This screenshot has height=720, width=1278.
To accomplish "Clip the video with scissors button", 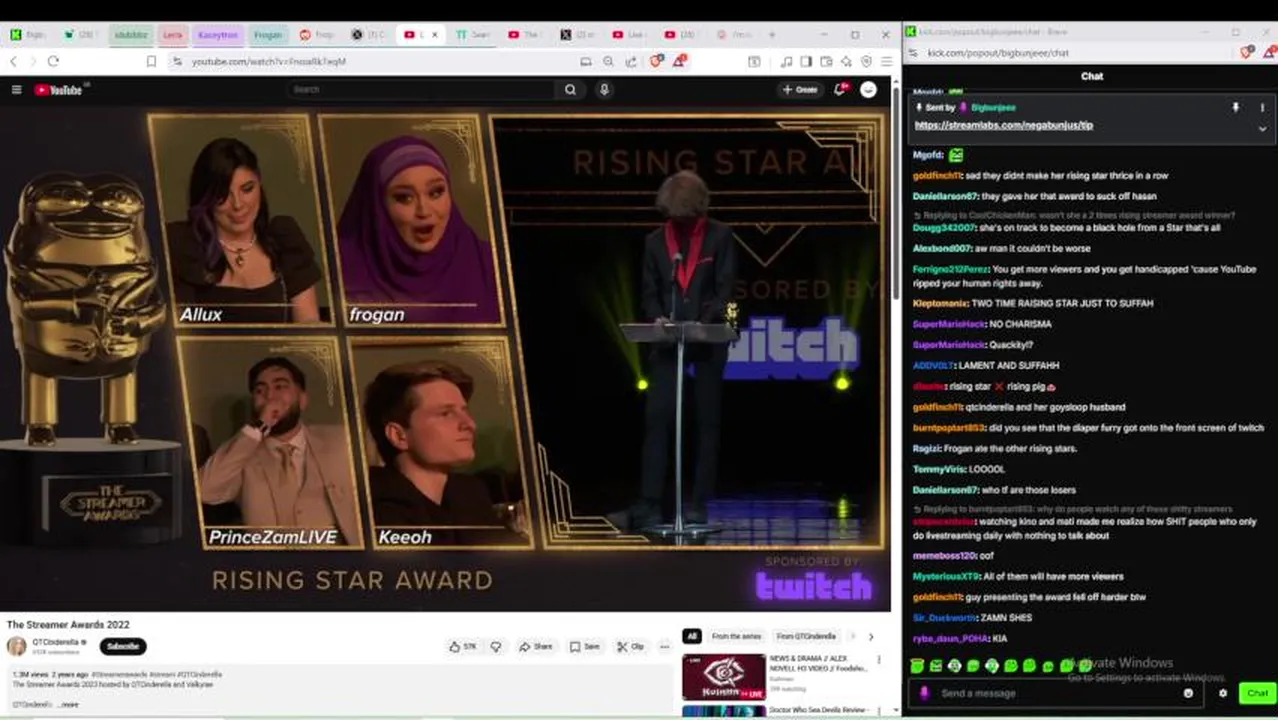I will tap(630, 647).
